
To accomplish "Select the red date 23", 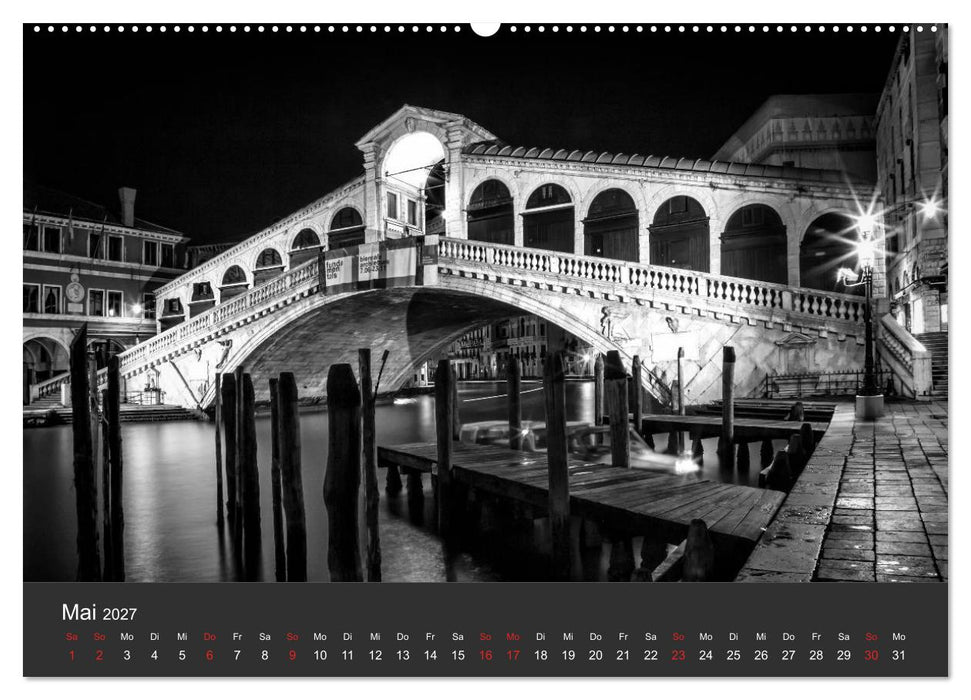I will [678, 655].
